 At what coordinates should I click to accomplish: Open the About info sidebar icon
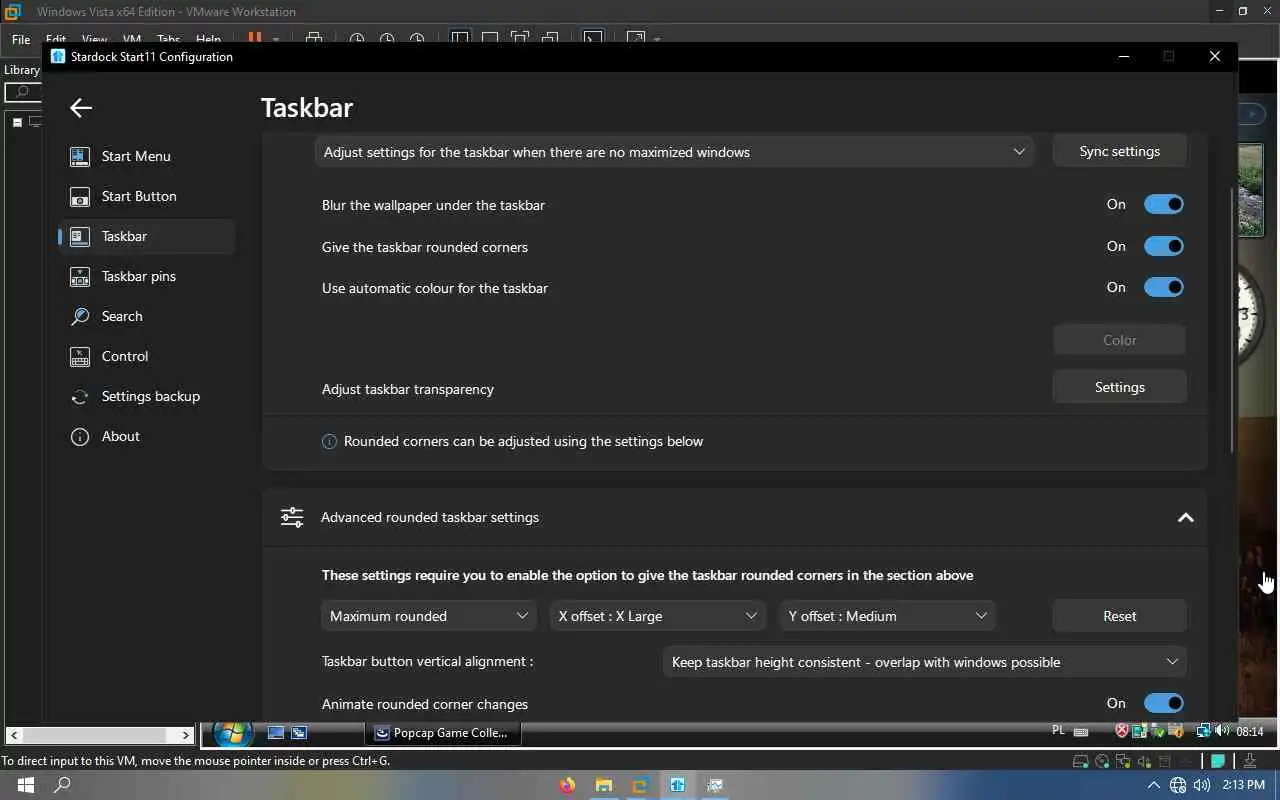click(x=80, y=436)
